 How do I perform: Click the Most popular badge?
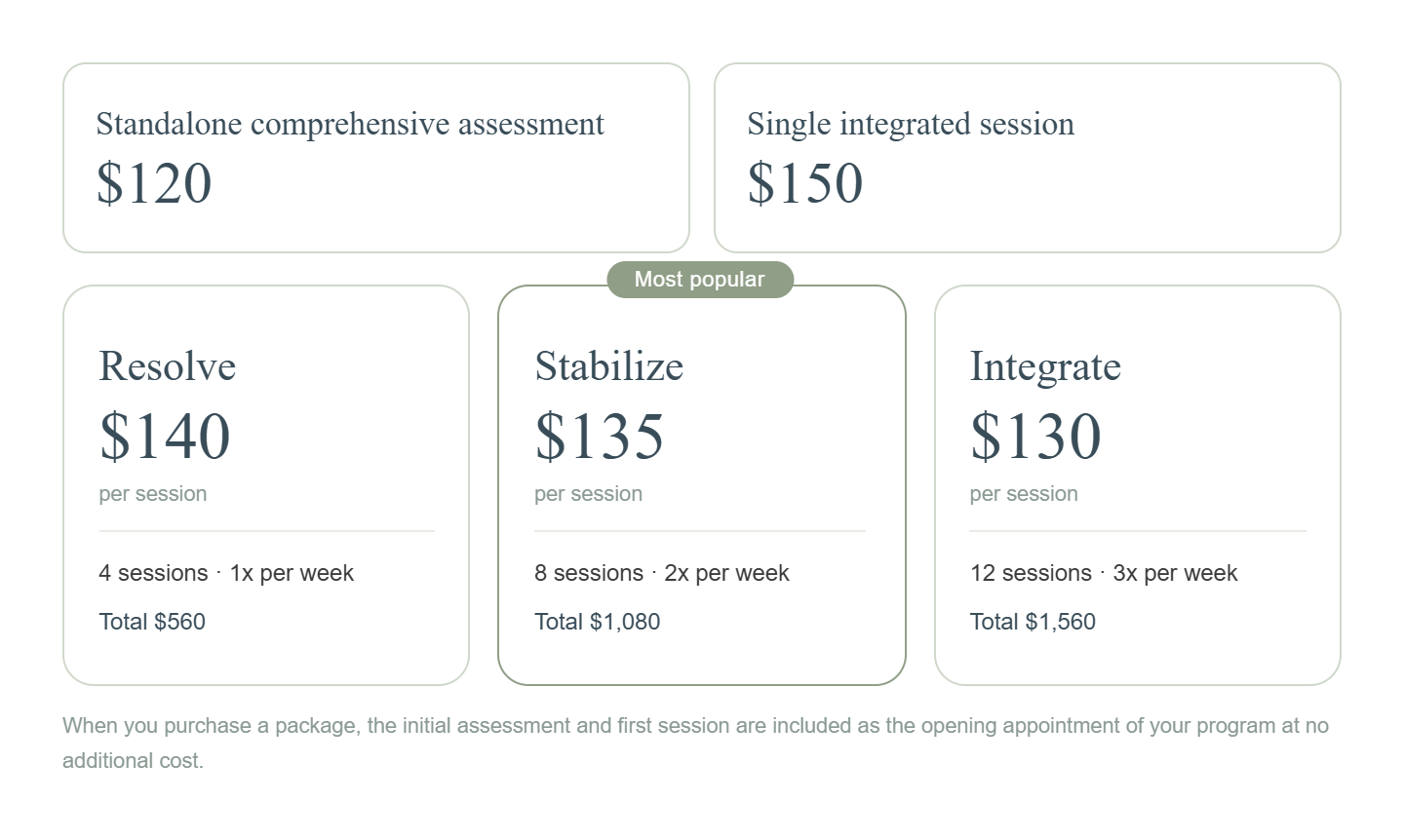click(x=700, y=280)
